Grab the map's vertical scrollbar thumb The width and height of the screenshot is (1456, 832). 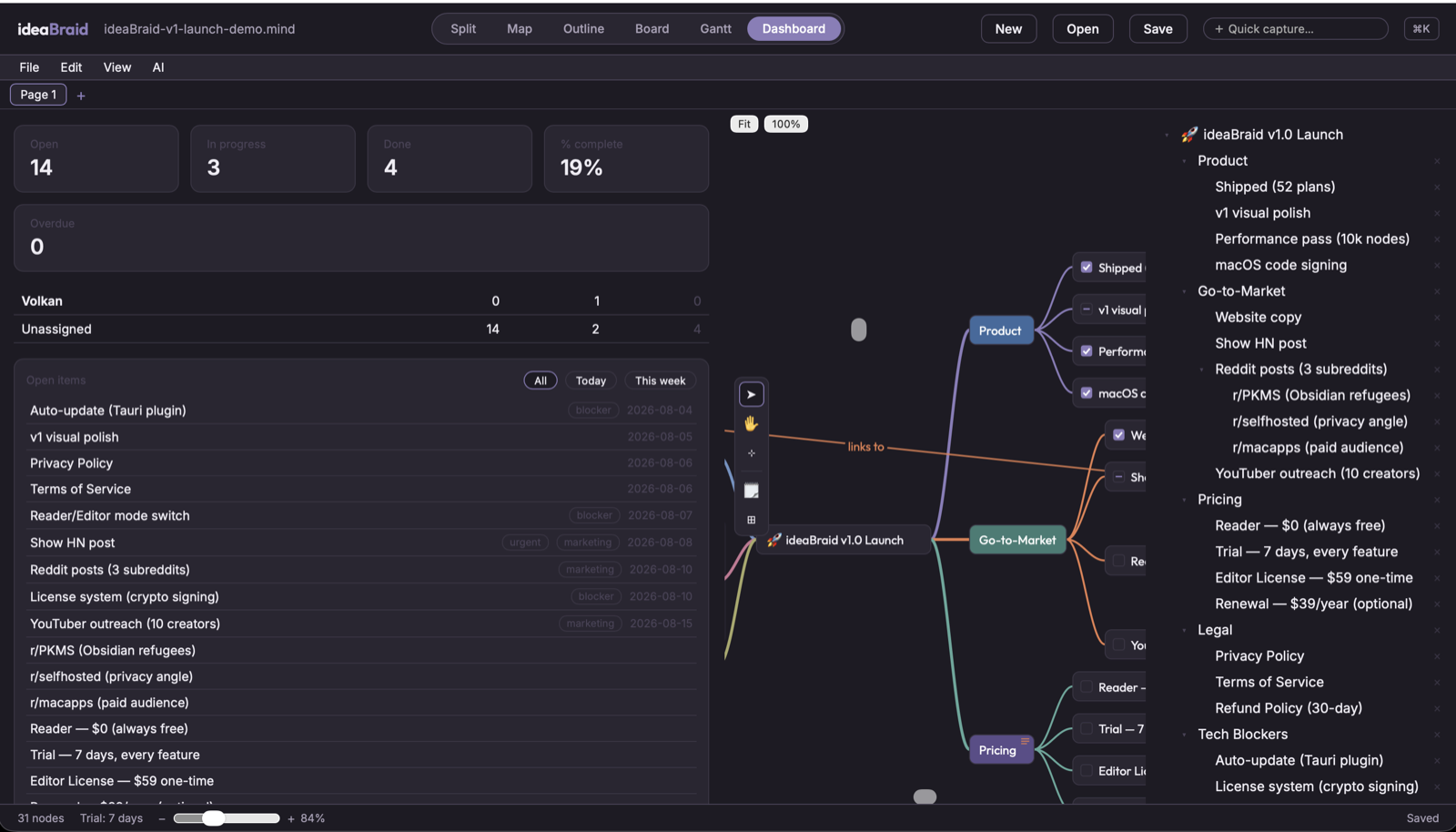coord(858,330)
